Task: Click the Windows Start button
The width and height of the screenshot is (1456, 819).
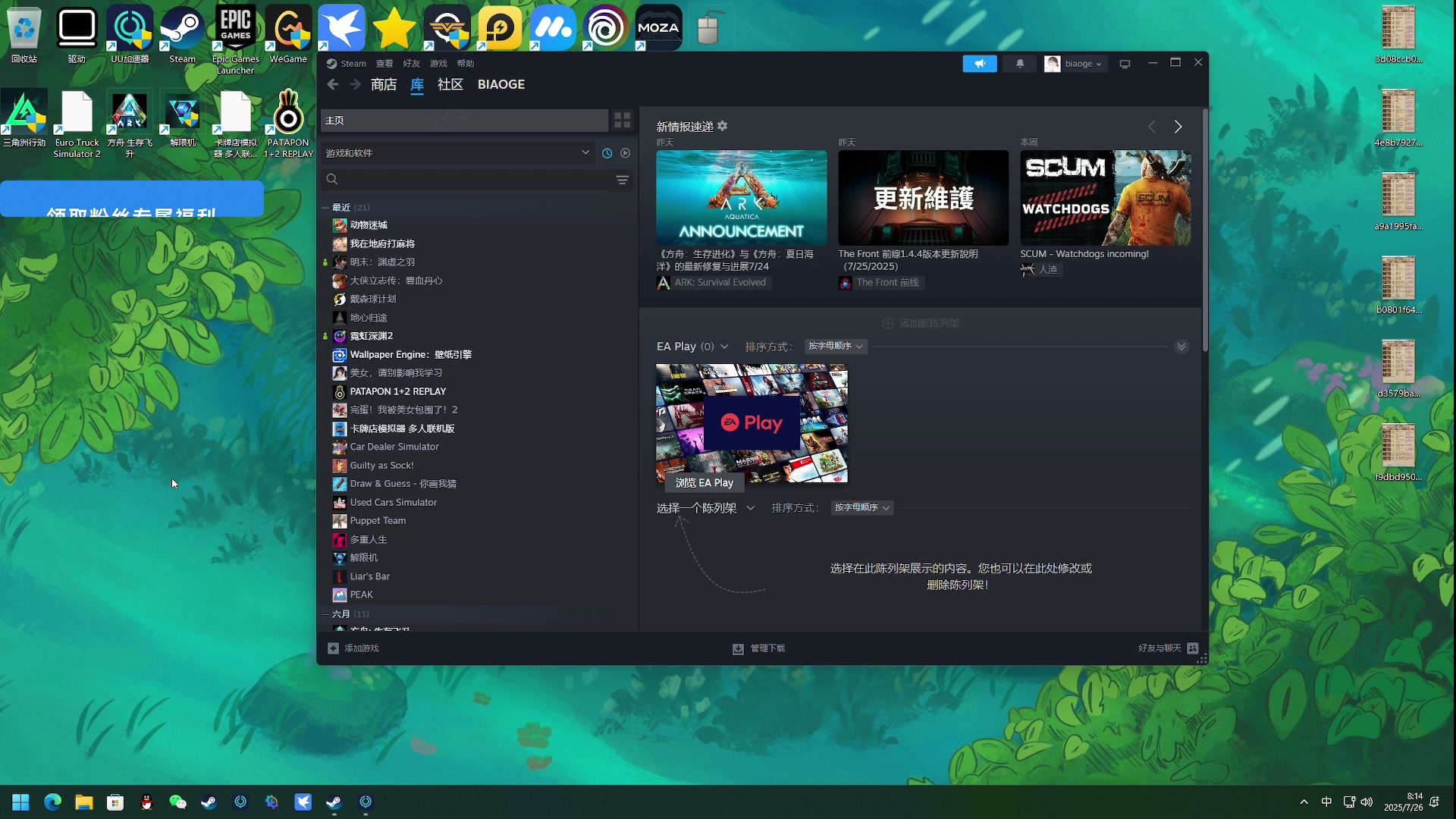Action: [20, 802]
